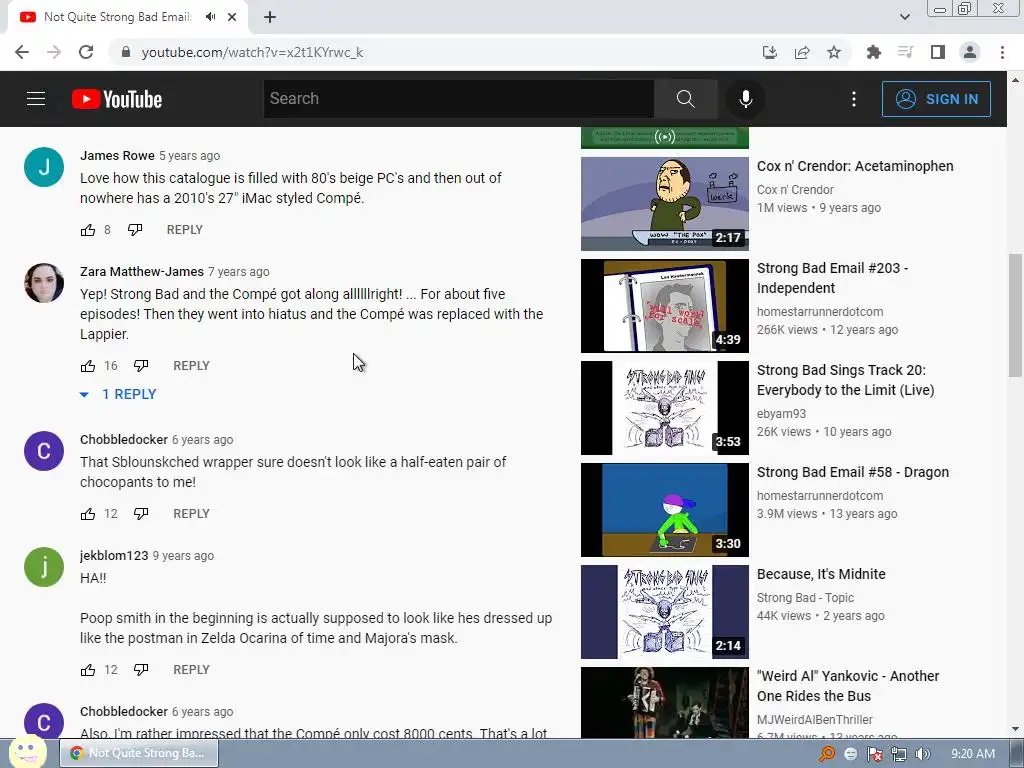Open ebyam93 channel link
1024x768 pixels.
click(781, 414)
